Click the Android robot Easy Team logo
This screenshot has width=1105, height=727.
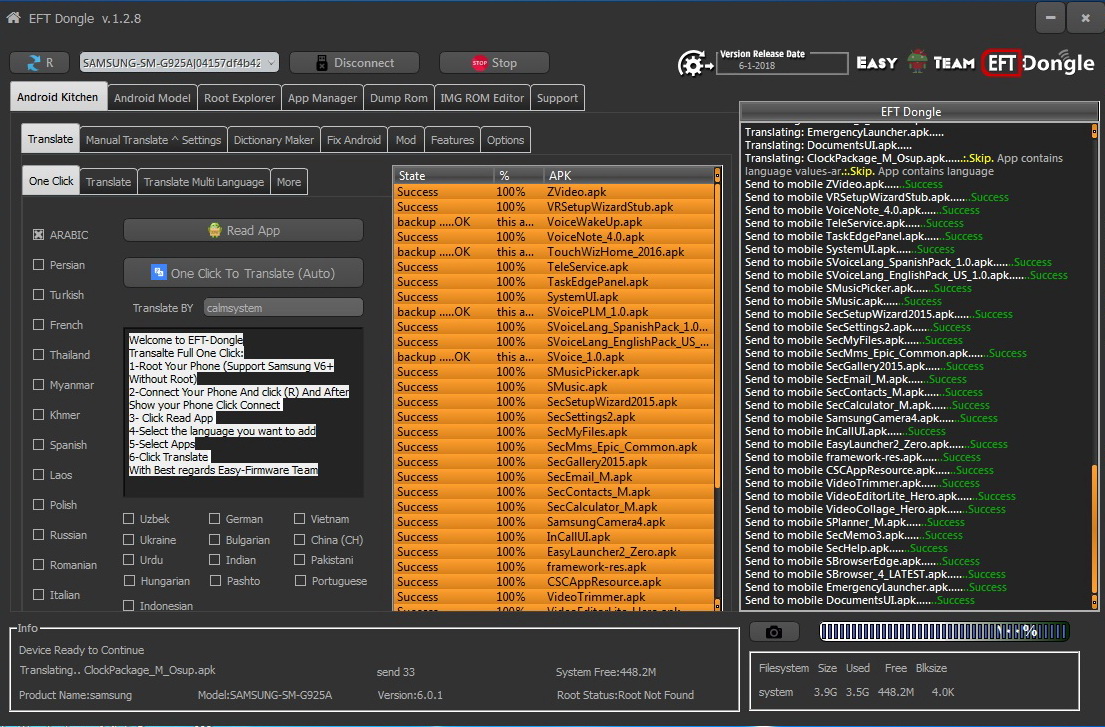tap(917, 61)
